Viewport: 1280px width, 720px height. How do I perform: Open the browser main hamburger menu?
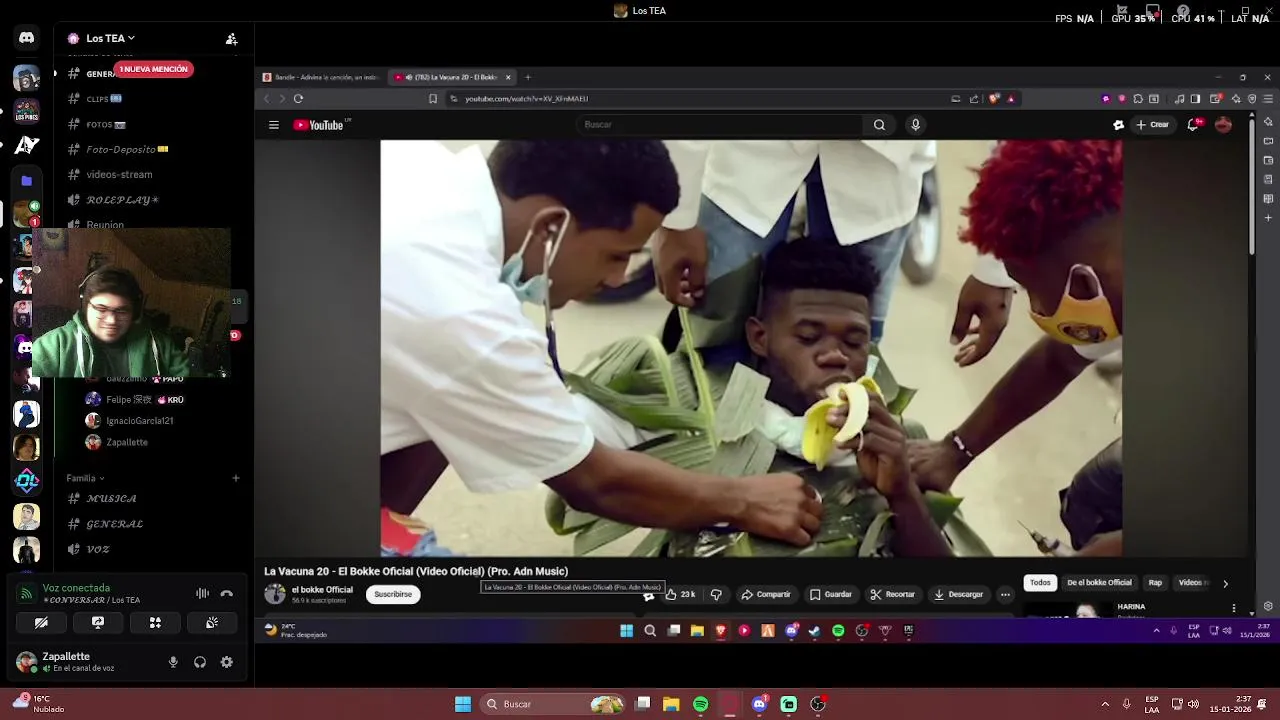(x=1268, y=99)
